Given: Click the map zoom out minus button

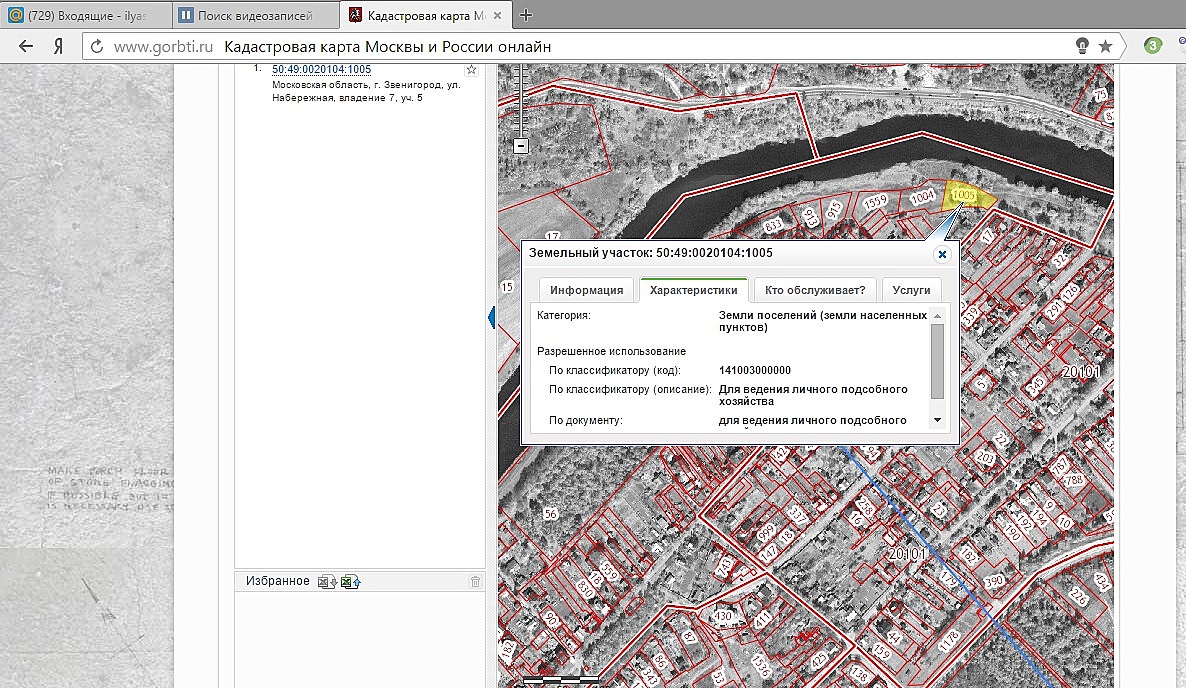Looking at the screenshot, I should pyautogui.click(x=520, y=146).
